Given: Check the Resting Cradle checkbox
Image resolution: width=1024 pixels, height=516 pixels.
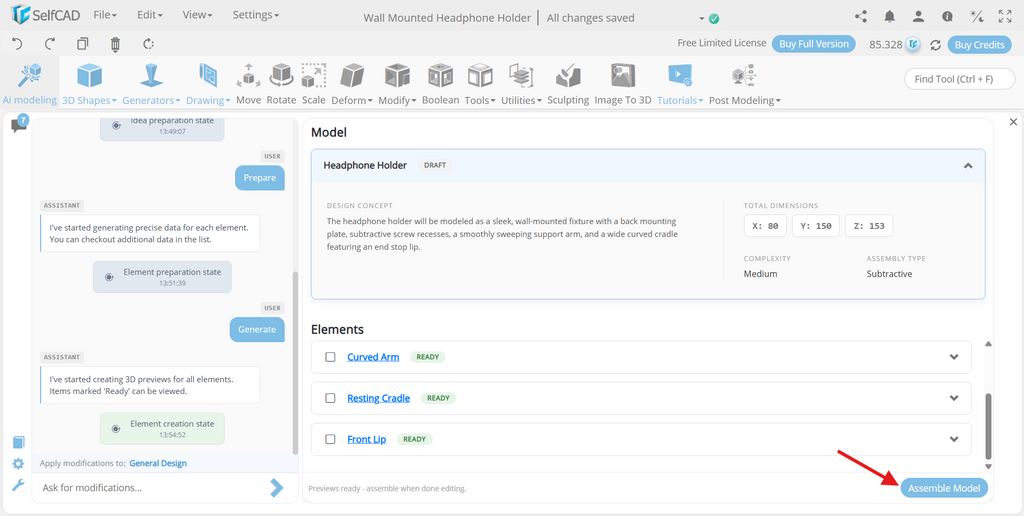Looking at the screenshot, I should (330, 398).
